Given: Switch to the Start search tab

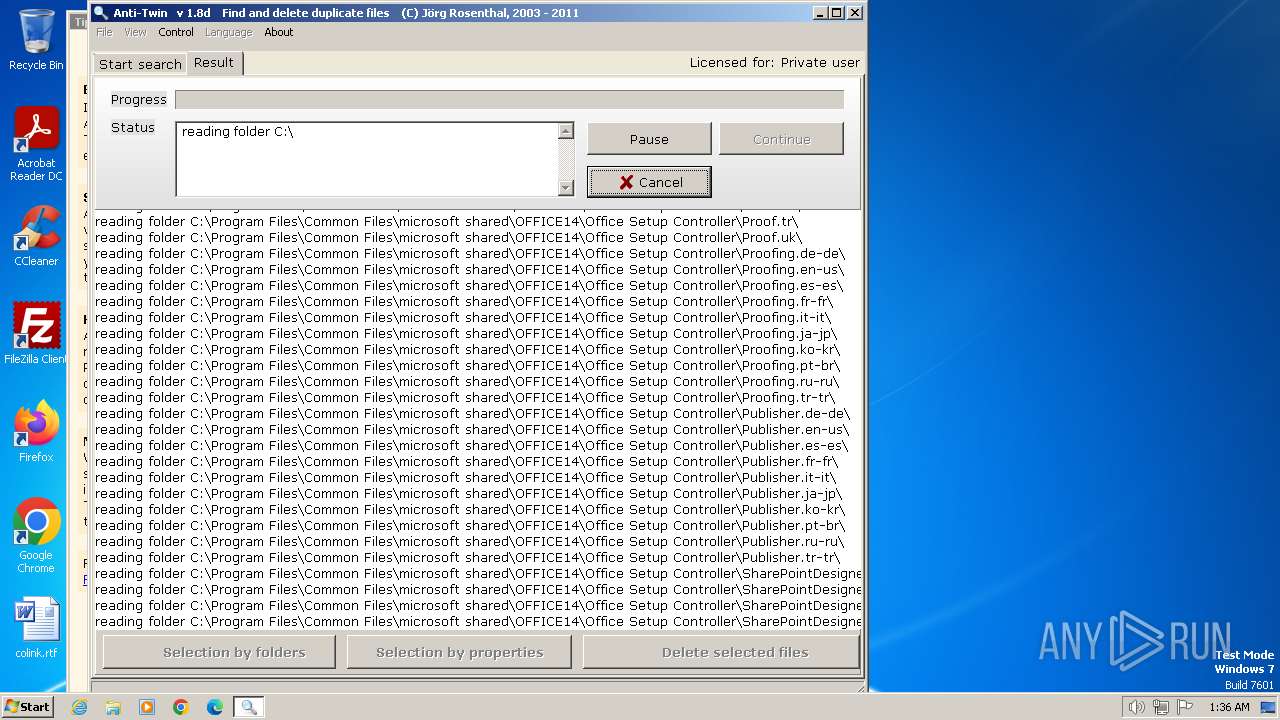Looking at the screenshot, I should click(x=140, y=64).
